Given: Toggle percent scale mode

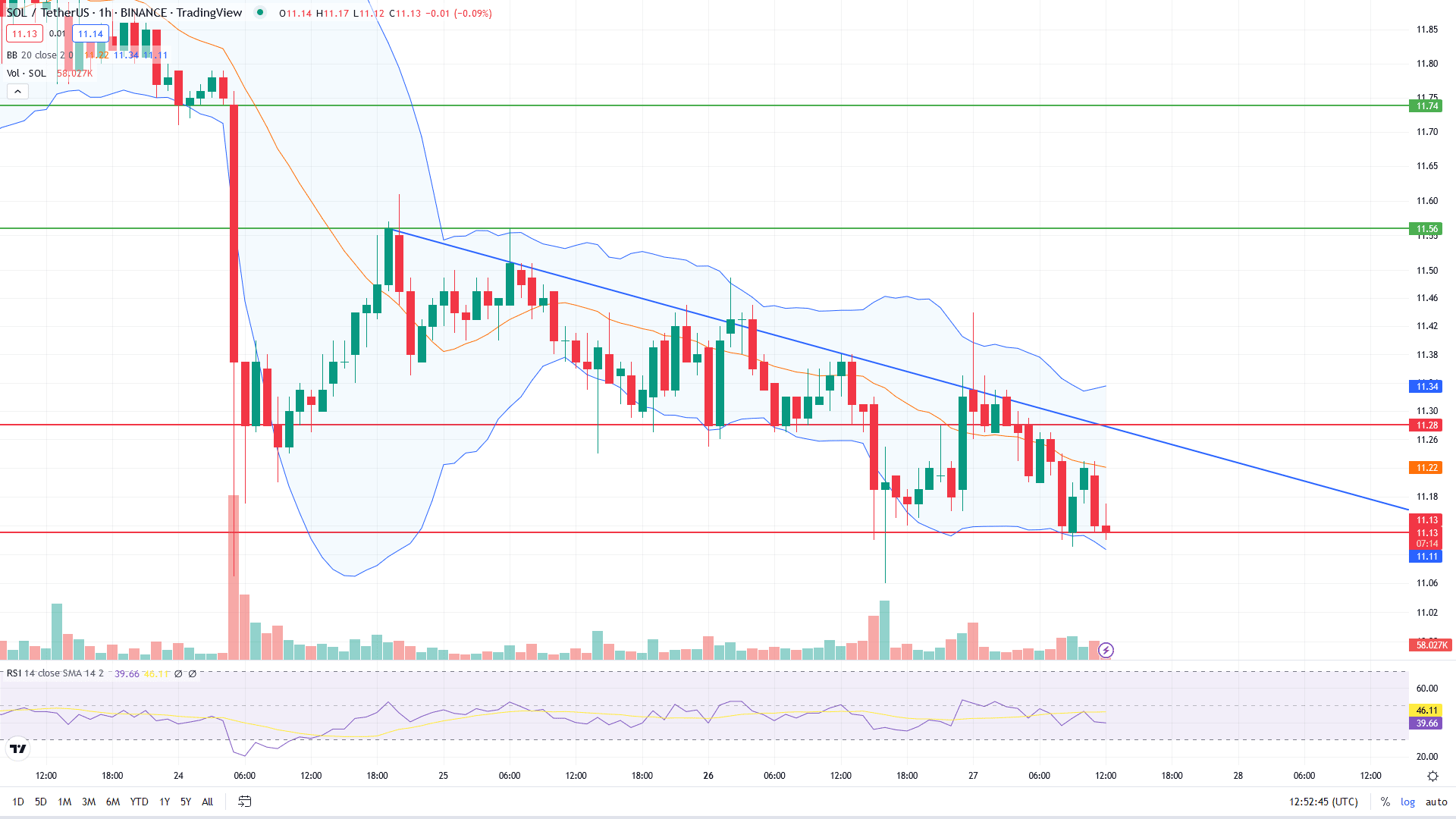Looking at the screenshot, I should 1385,802.
